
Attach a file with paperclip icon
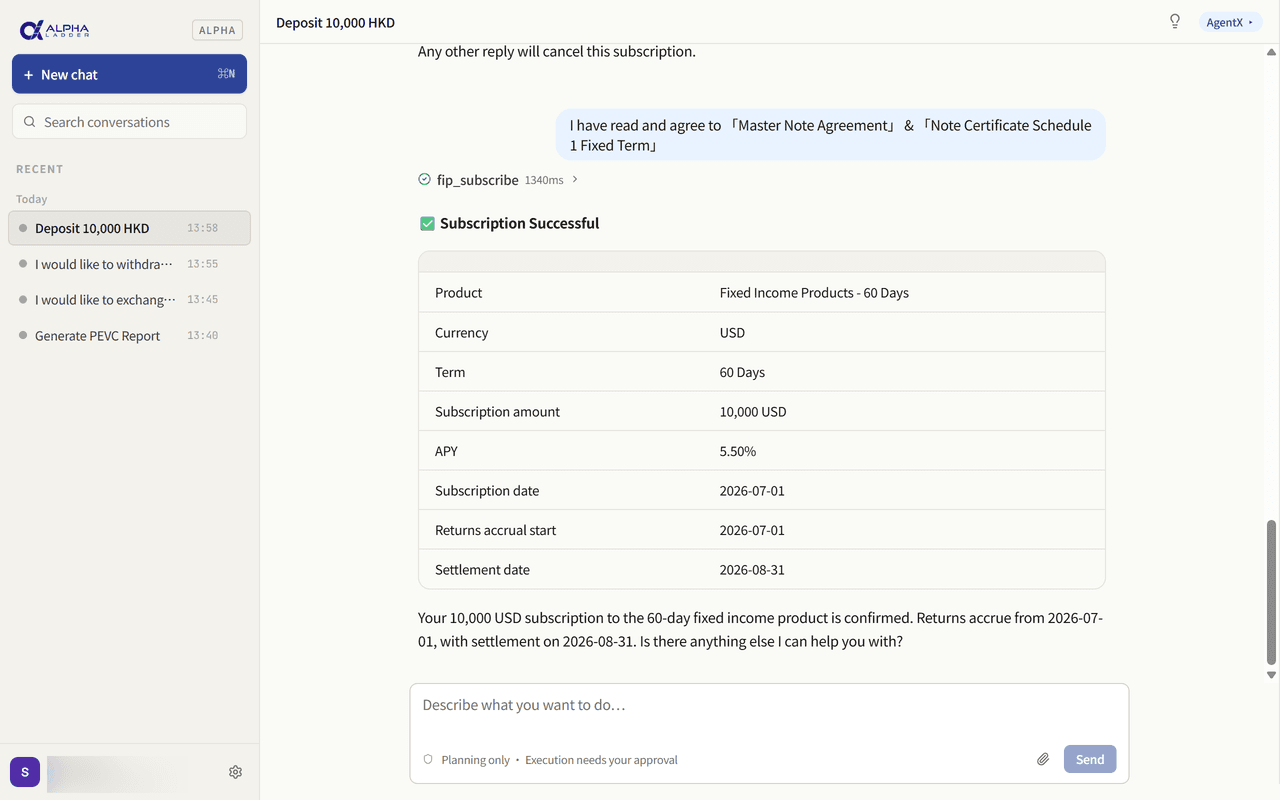(1043, 760)
